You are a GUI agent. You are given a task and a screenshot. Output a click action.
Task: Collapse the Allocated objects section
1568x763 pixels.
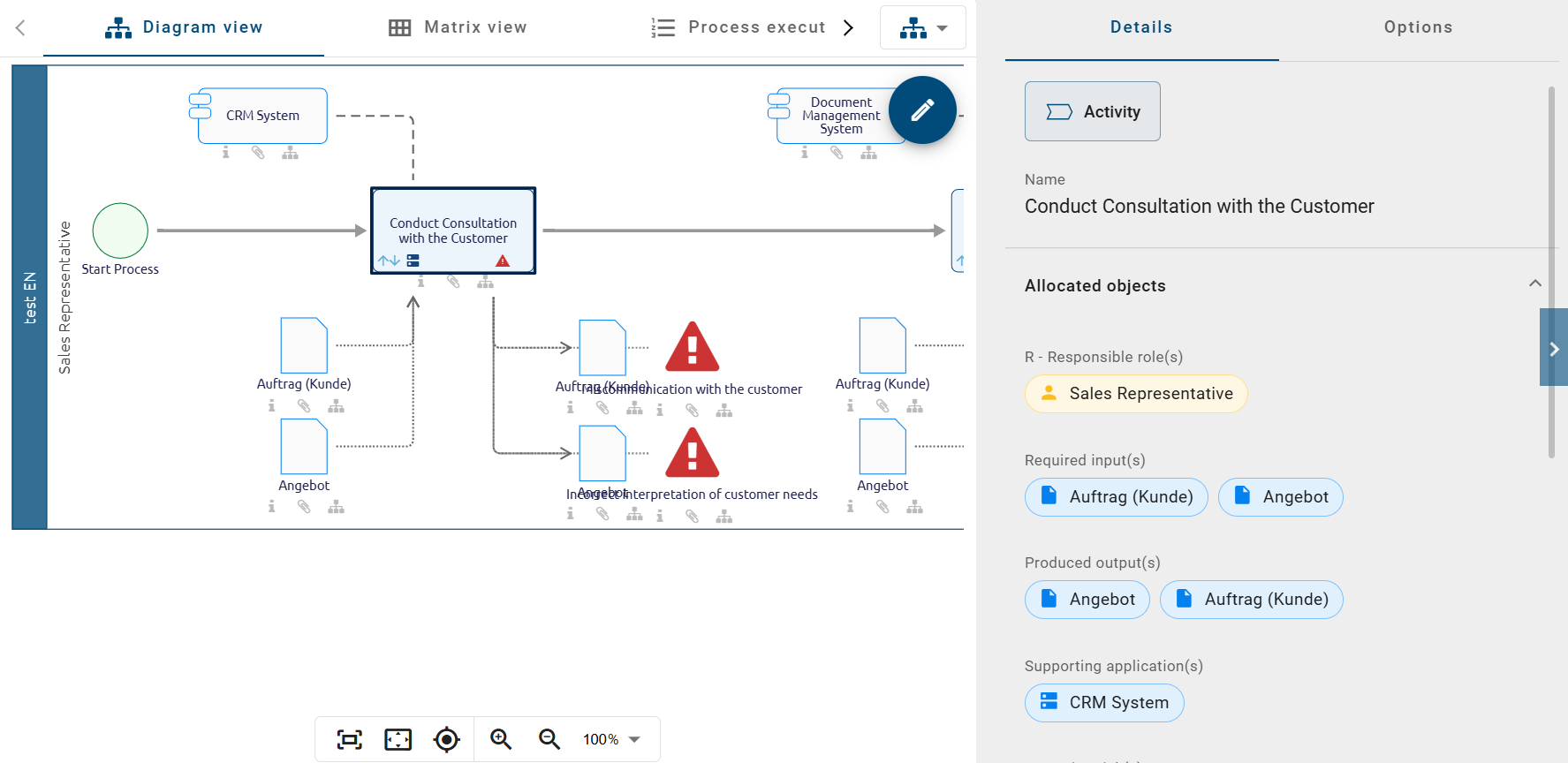coord(1535,283)
